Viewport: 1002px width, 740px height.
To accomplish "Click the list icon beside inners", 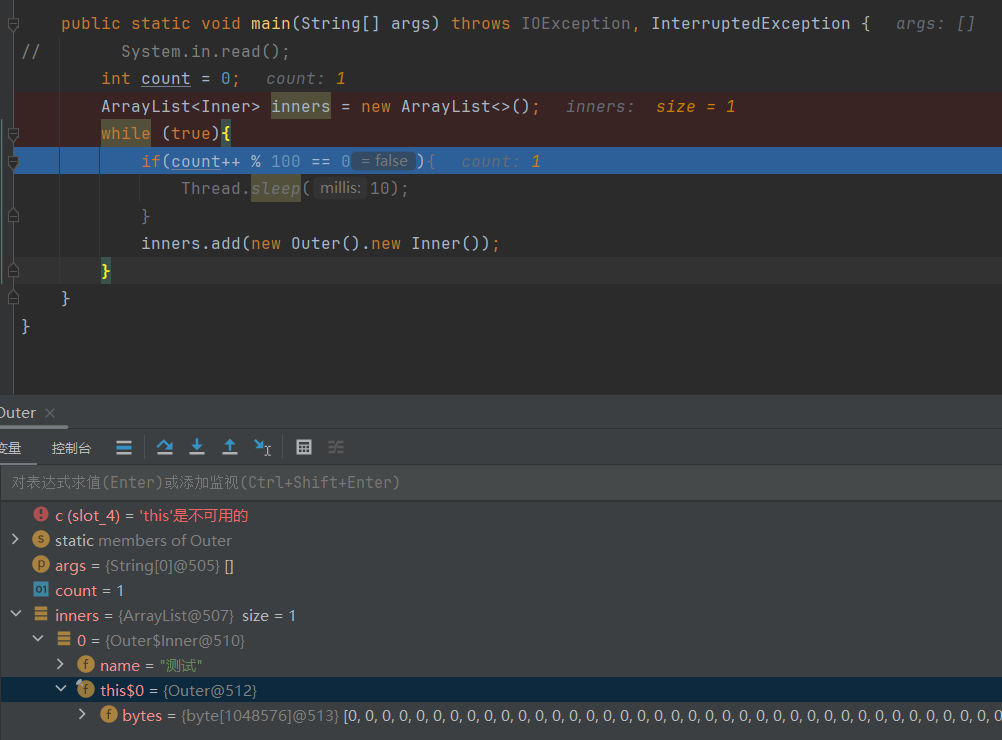I will [41, 613].
